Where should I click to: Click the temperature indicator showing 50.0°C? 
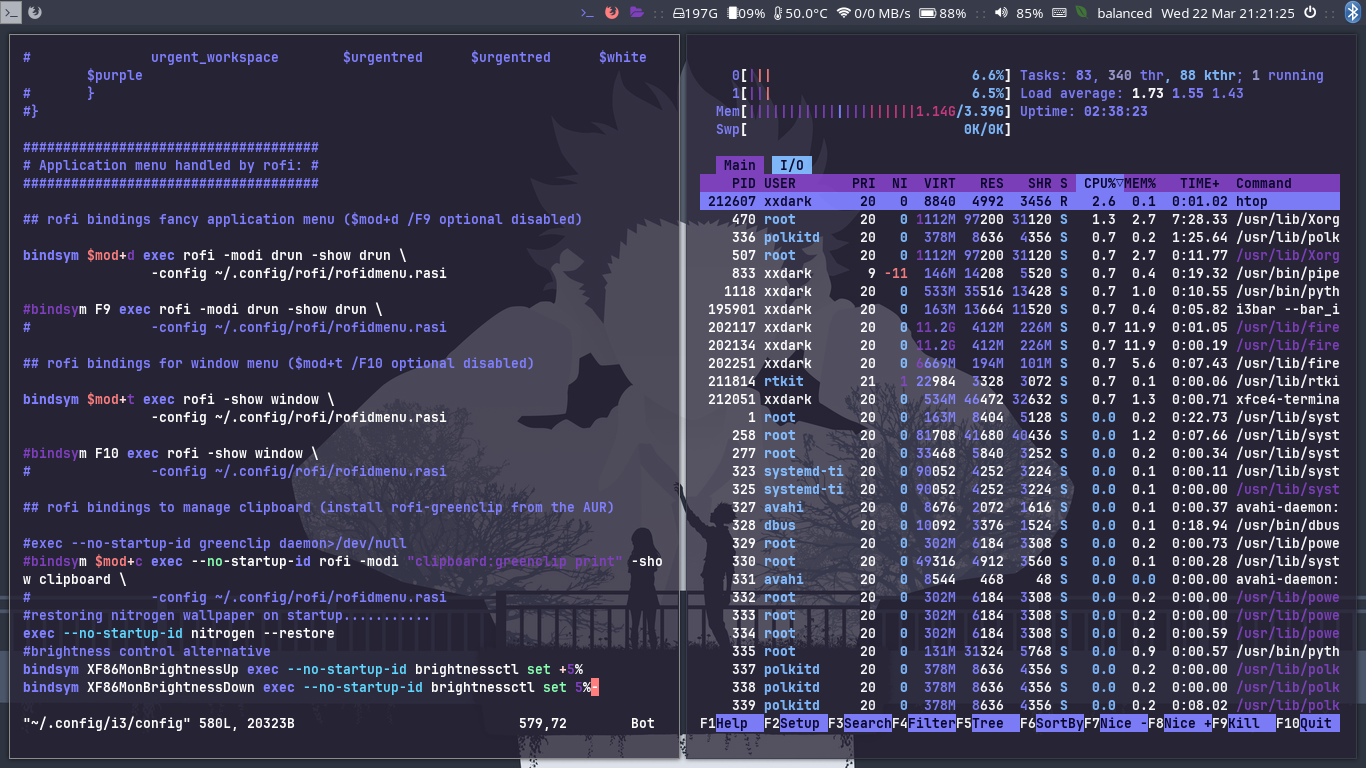coord(799,13)
